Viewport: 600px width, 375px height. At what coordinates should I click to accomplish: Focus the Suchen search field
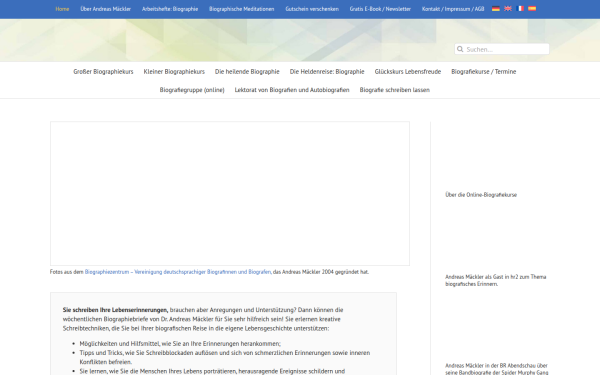point(502,49)
